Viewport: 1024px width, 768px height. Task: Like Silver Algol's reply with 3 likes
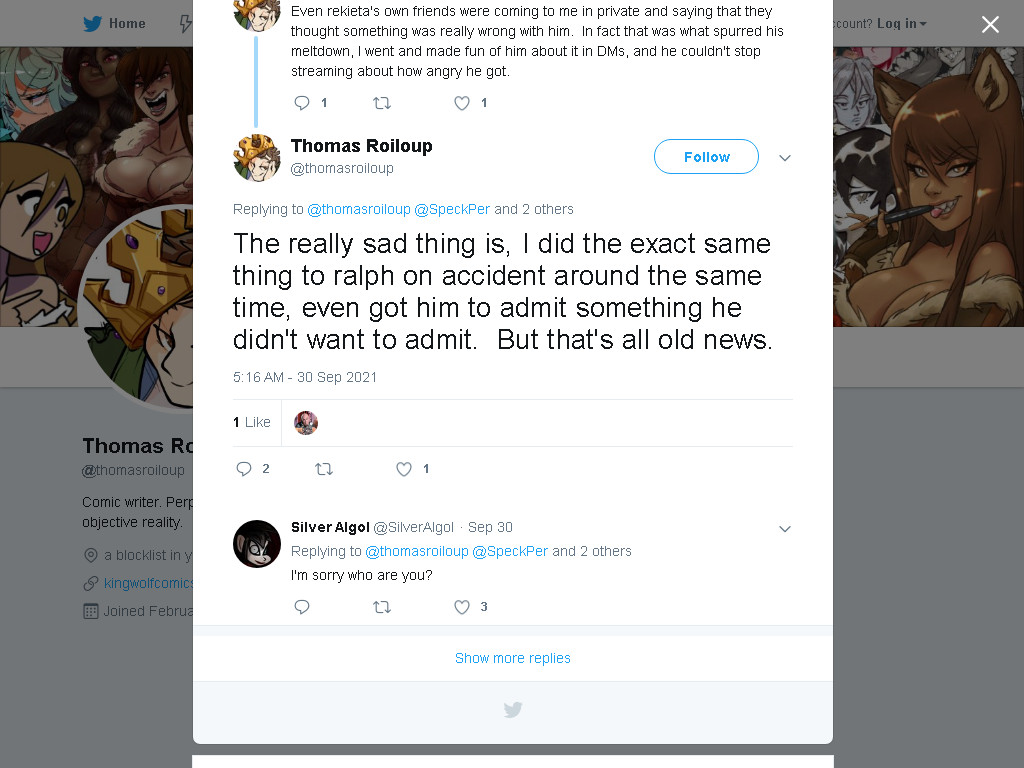(462, 607)
